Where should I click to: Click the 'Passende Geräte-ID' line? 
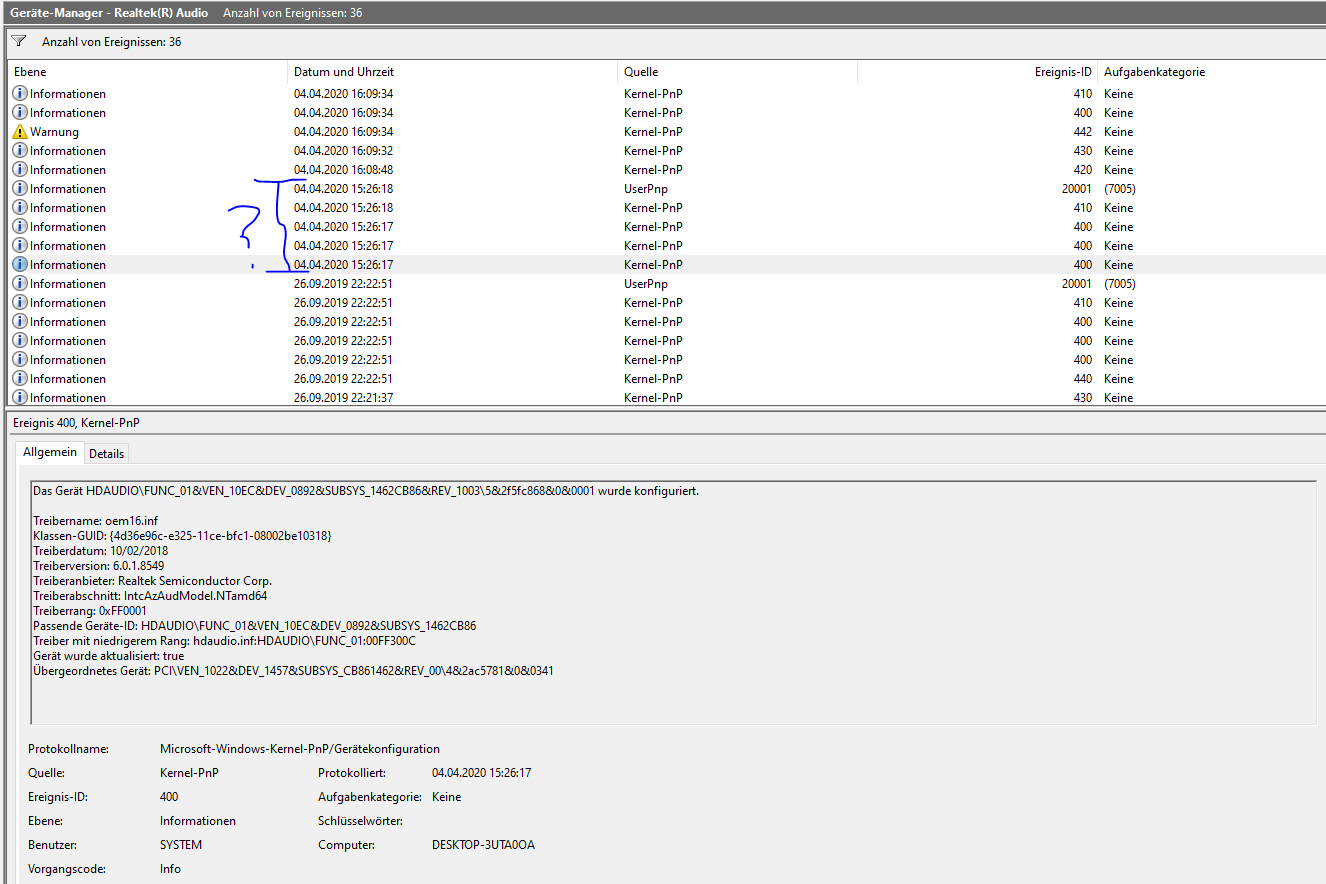pos(254,626)
